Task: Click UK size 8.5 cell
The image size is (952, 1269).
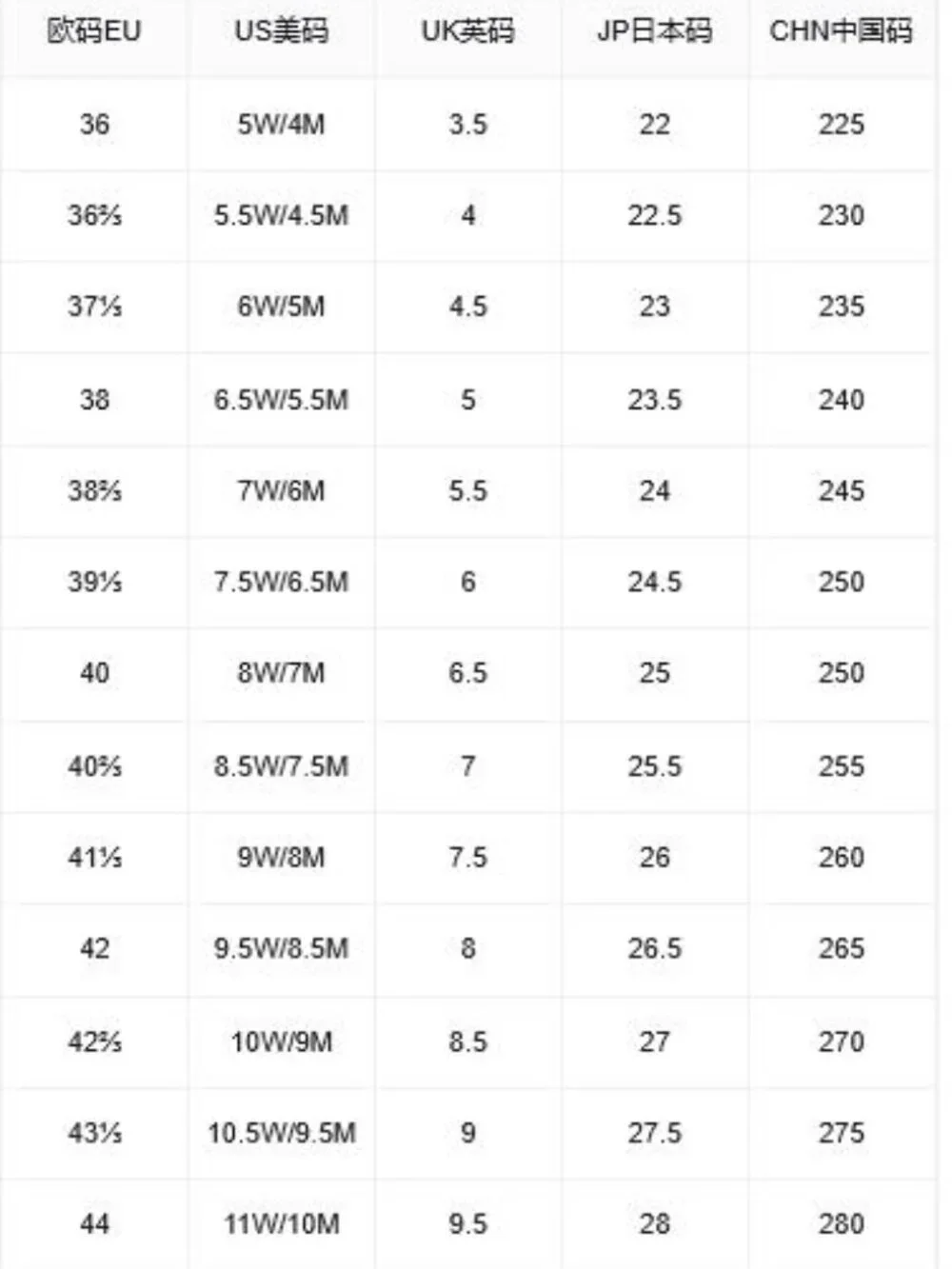Action: 467,1041
